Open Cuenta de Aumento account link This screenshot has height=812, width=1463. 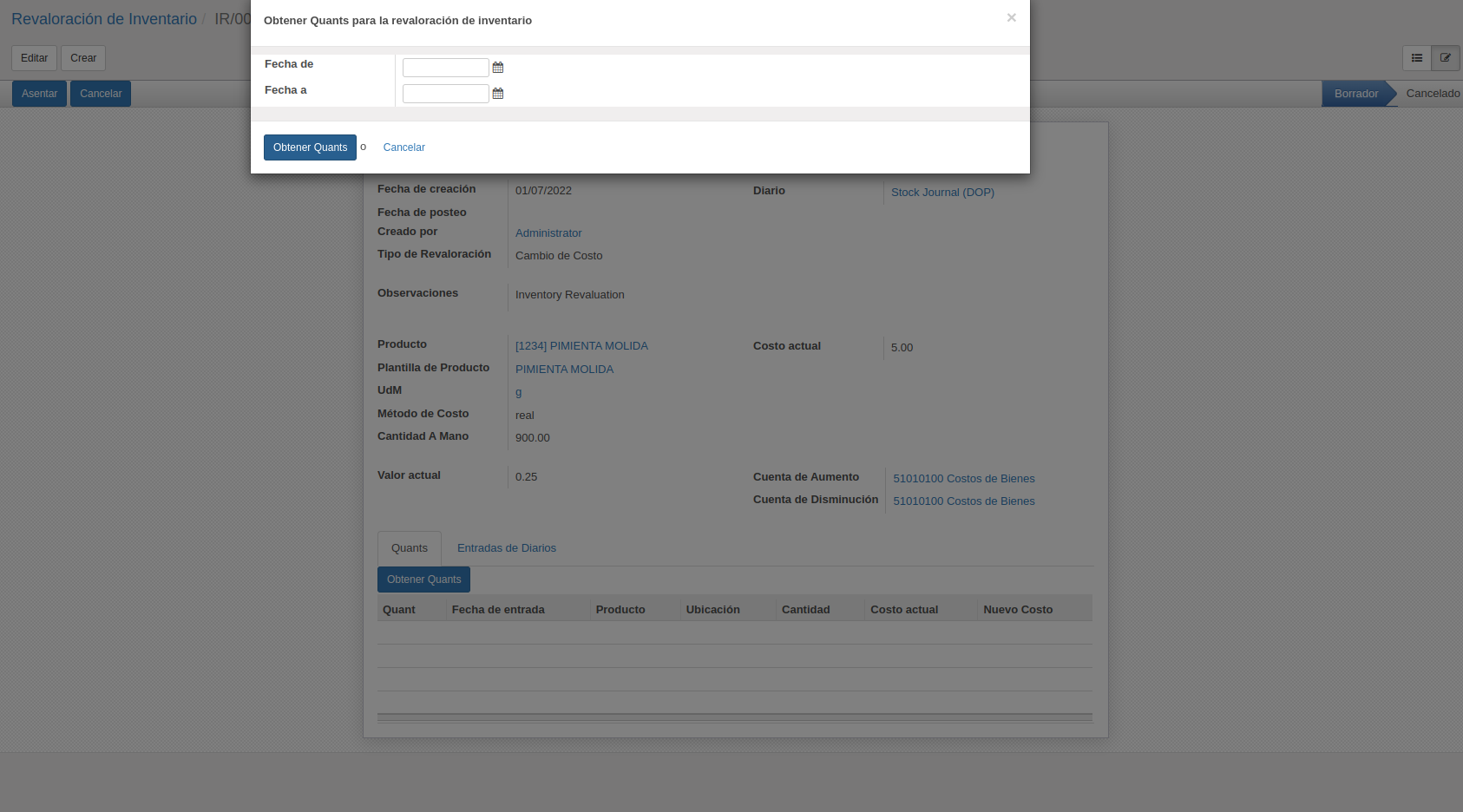[x=964, y=479]
